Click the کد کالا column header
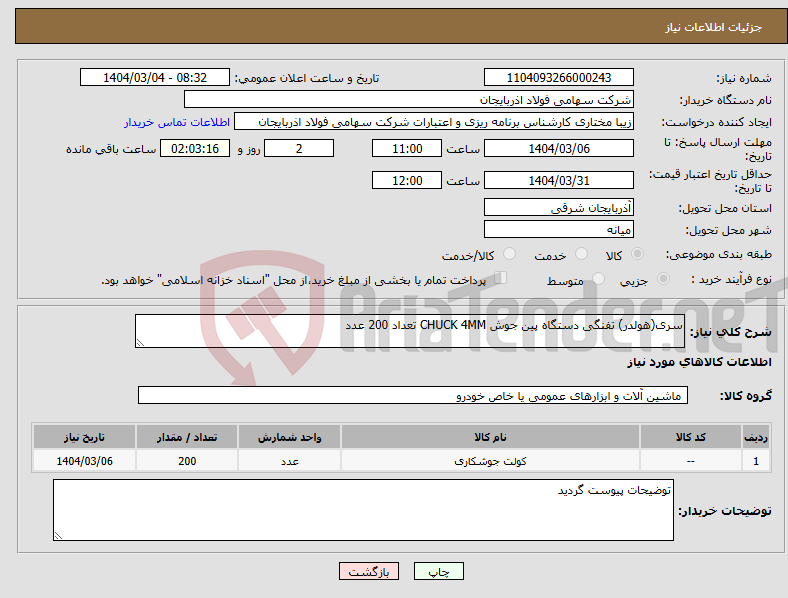 click(691, 437)
